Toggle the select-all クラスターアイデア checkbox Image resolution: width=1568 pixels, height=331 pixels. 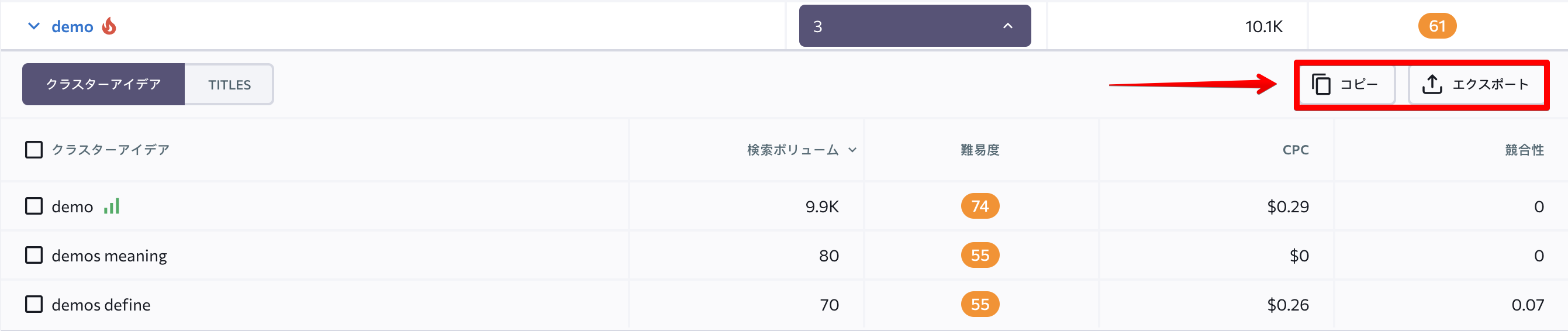(x=34, y=150)
